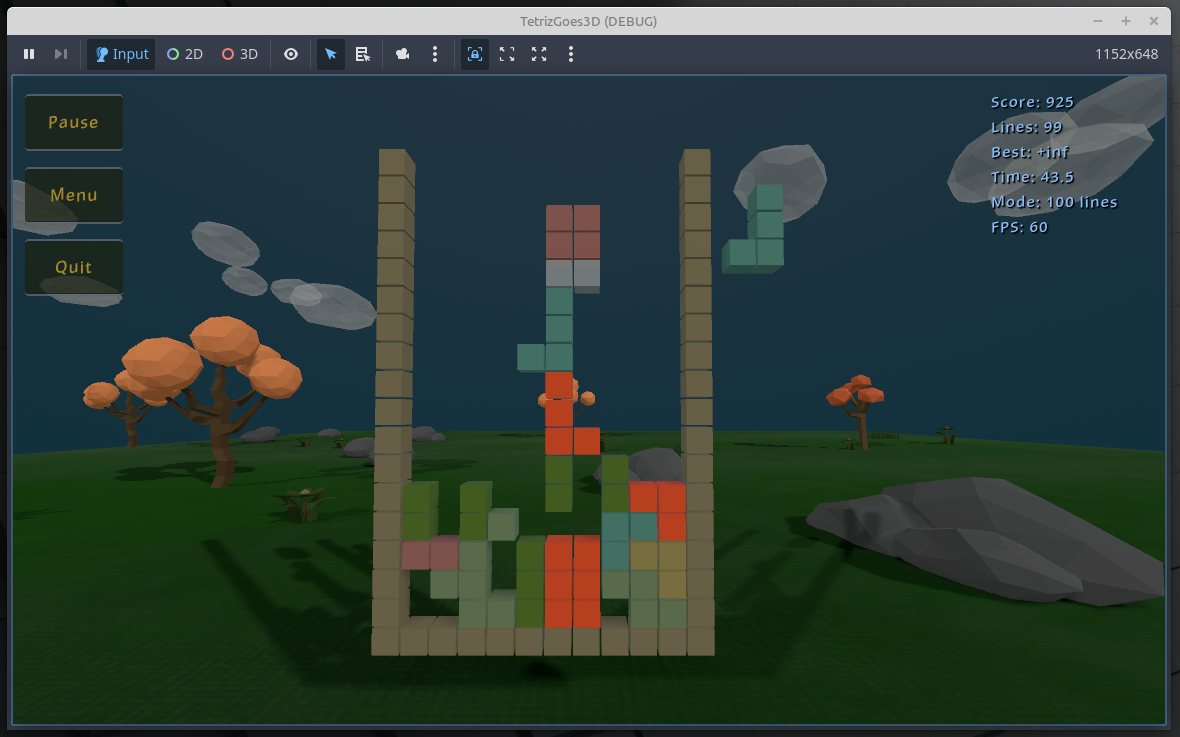Click the camera override icon
Image resolution: width=1180 pixels, height=737 pixels.
click(403, 54)
